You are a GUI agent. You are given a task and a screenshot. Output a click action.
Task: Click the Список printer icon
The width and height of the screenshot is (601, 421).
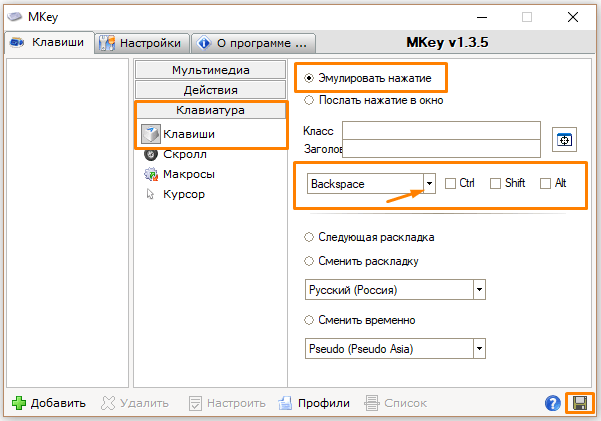click(x=371, y=403)
